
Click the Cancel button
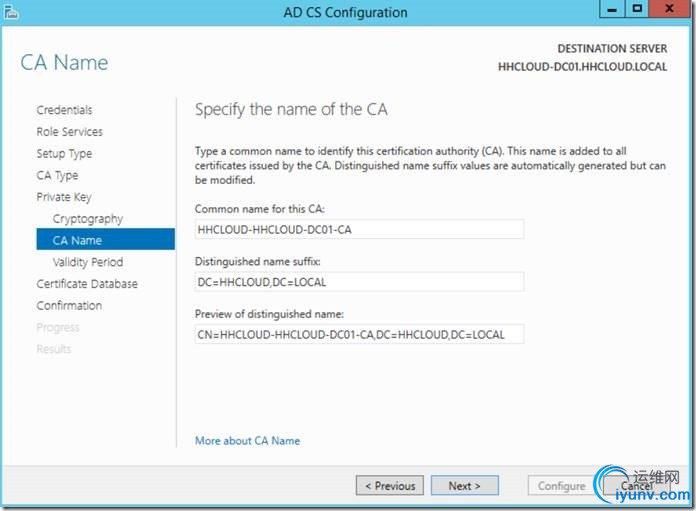click(x=636, y=486)
